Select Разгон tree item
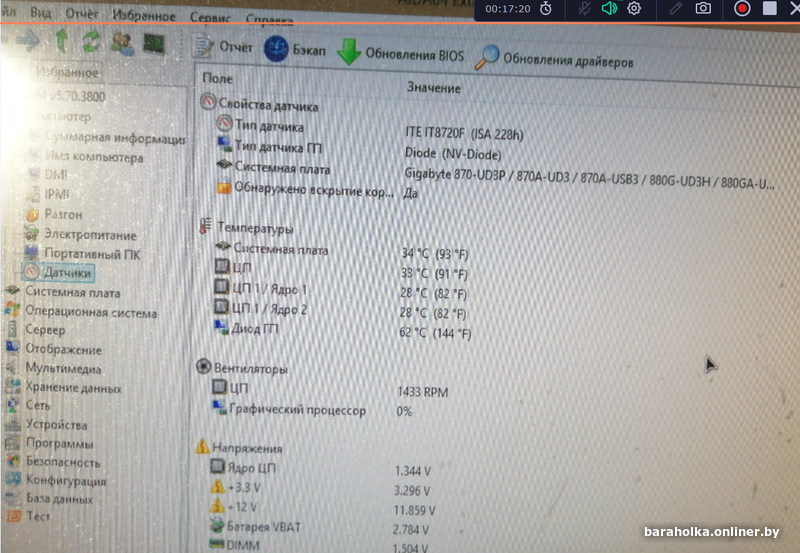This screenshot has width=800, height=553. (x=55, y=214)
